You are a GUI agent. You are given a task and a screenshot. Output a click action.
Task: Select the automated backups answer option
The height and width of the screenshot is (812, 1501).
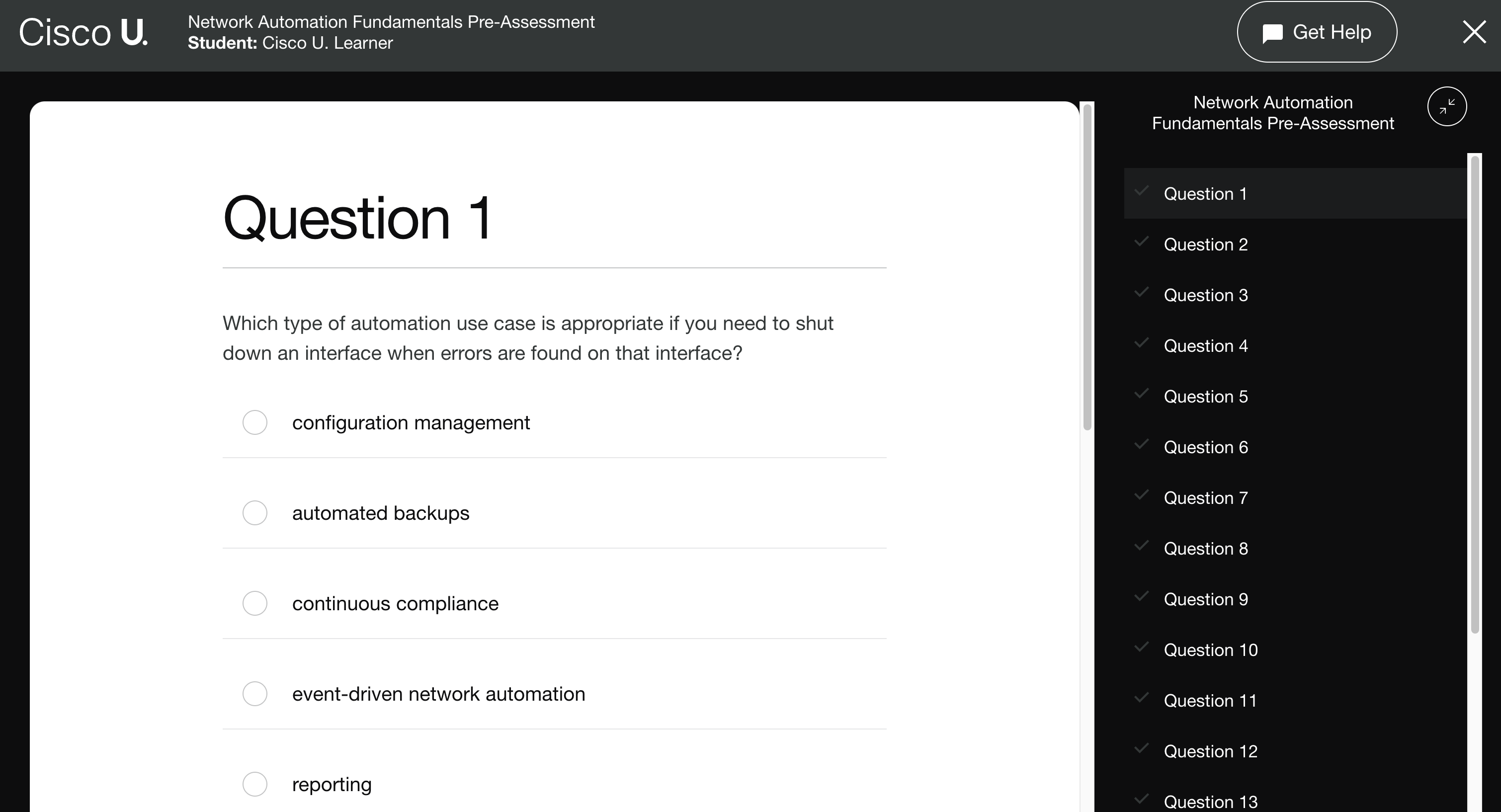tap(256, 512)
